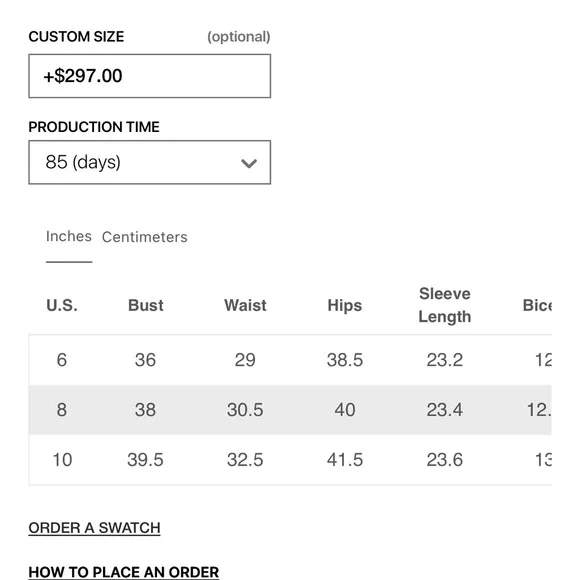This screenshot has height=580, width=580.
Task: Click the U.S. column header
Action: pyautogui.click(x=62, y=306)
